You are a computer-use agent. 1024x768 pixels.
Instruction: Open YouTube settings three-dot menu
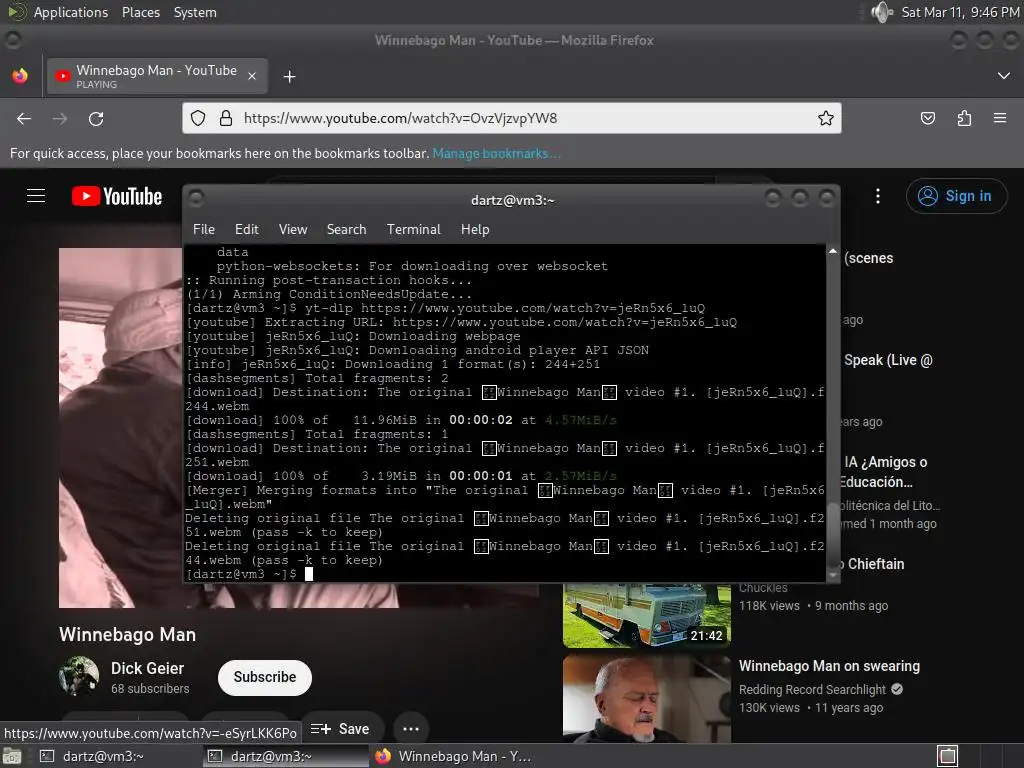(x=878, y=196)
